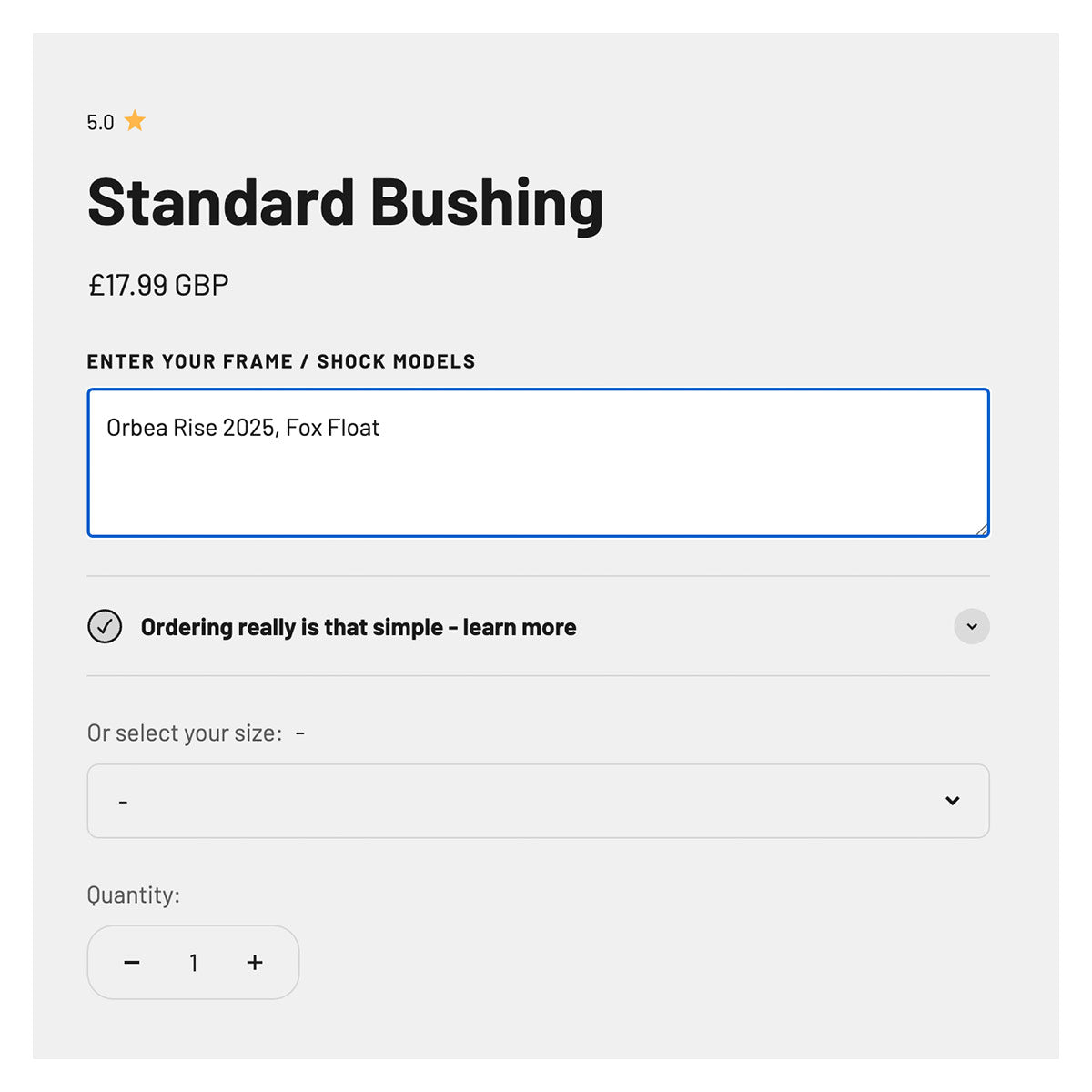Focus the frame / shock models text box
Image resolution: width=1092 pixels, height=1092 pixels.
point(537,482)
